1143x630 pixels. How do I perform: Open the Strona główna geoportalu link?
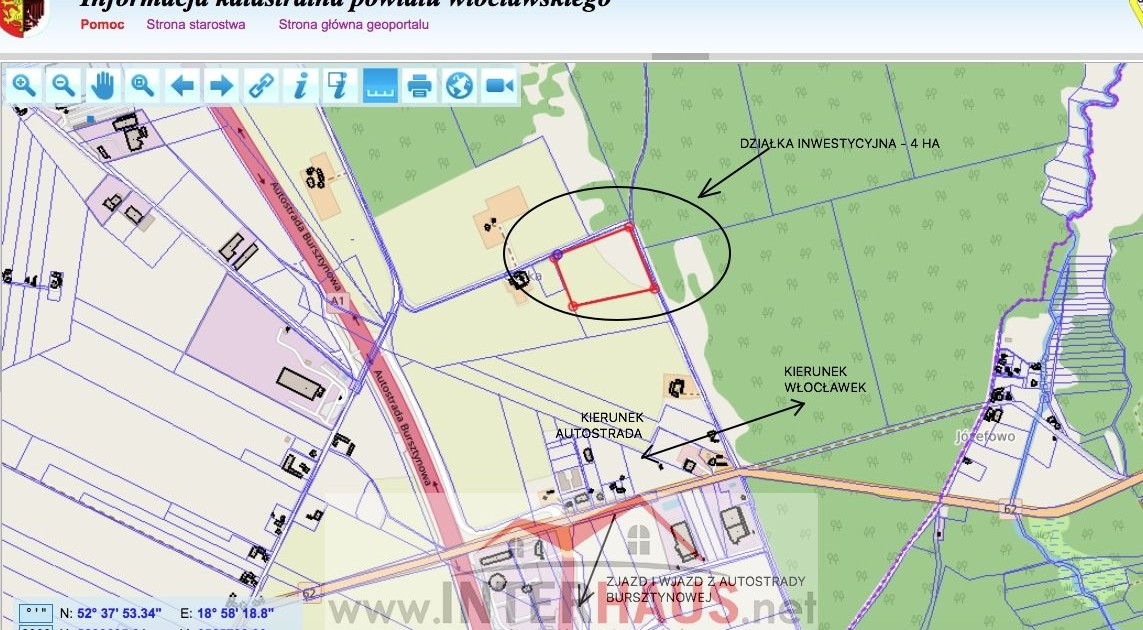(351, 25)
